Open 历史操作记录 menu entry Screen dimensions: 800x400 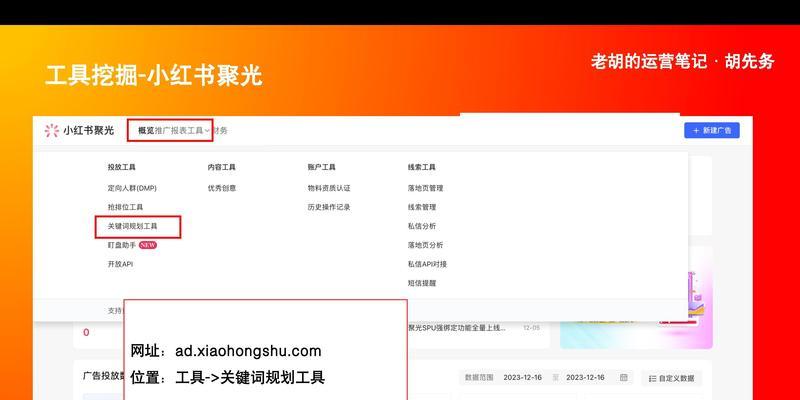[x=329, y=207]
